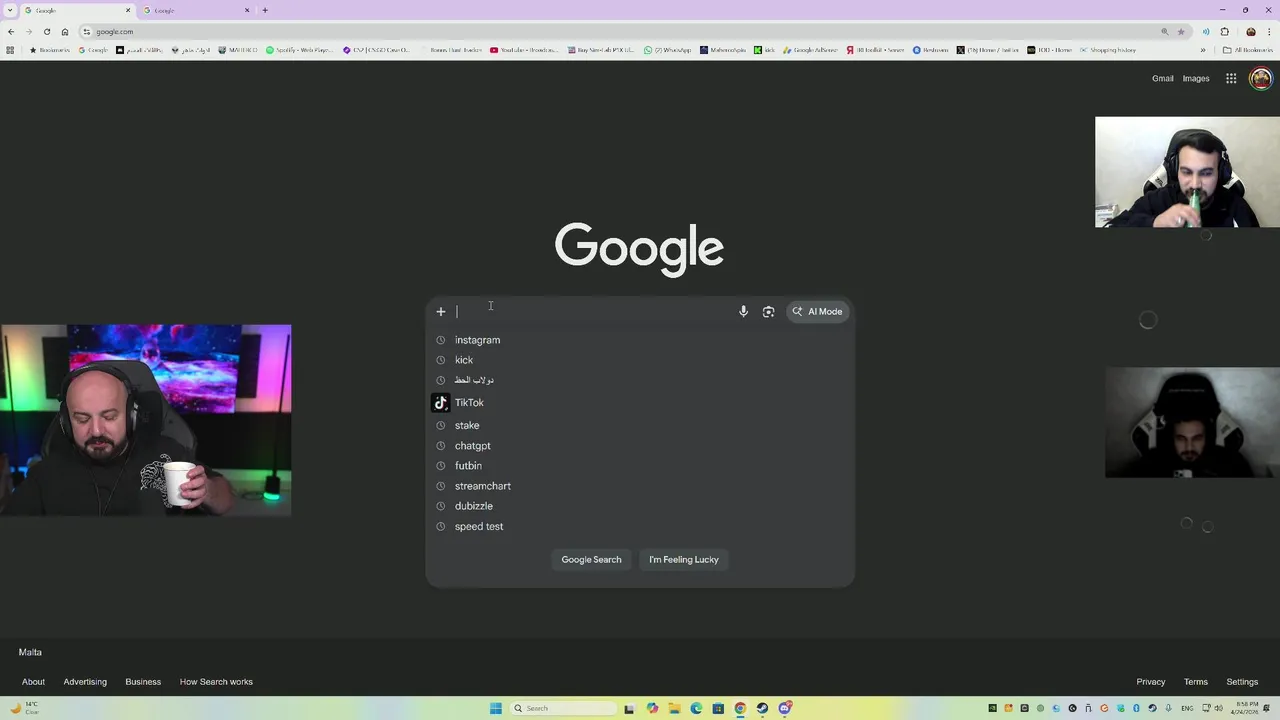Click media control icon in Chrome toolbar

1206,31
